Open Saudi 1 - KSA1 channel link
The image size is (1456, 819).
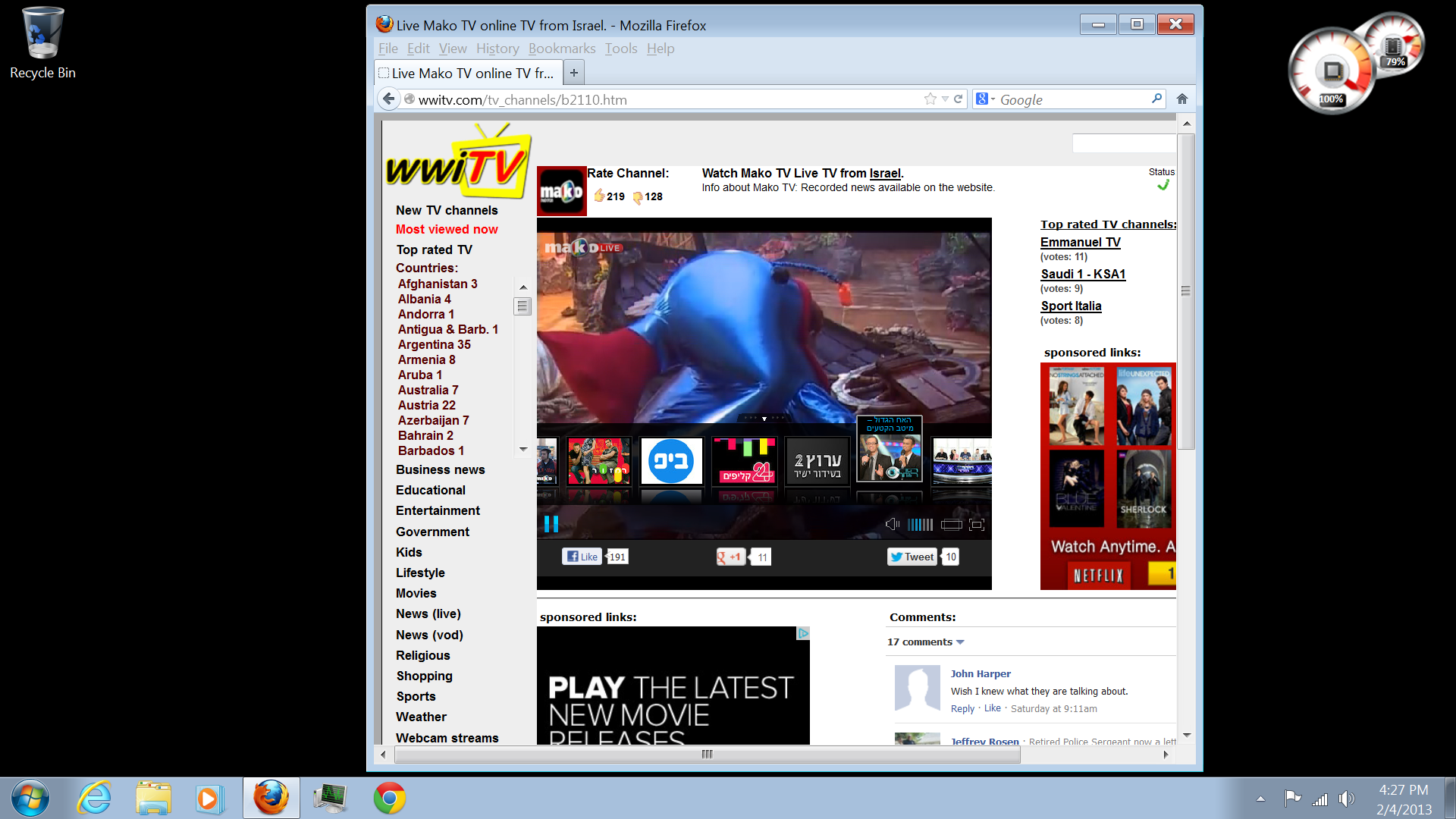coord(1083,274)
